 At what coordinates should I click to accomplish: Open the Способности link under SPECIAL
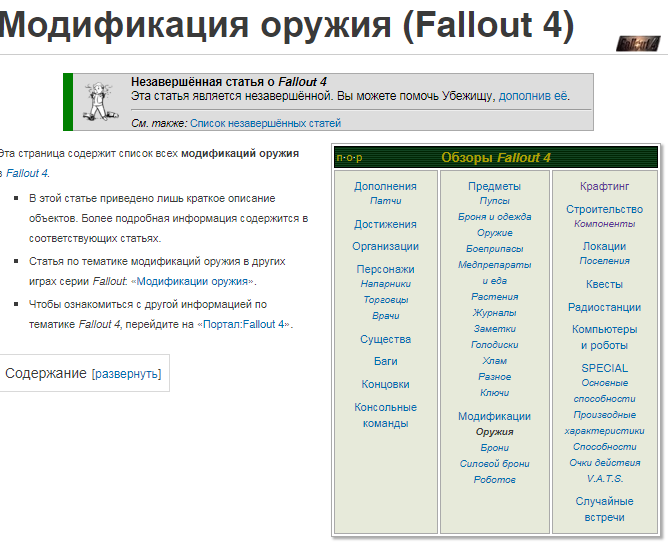pyautogui.click(x=604, y=446)
